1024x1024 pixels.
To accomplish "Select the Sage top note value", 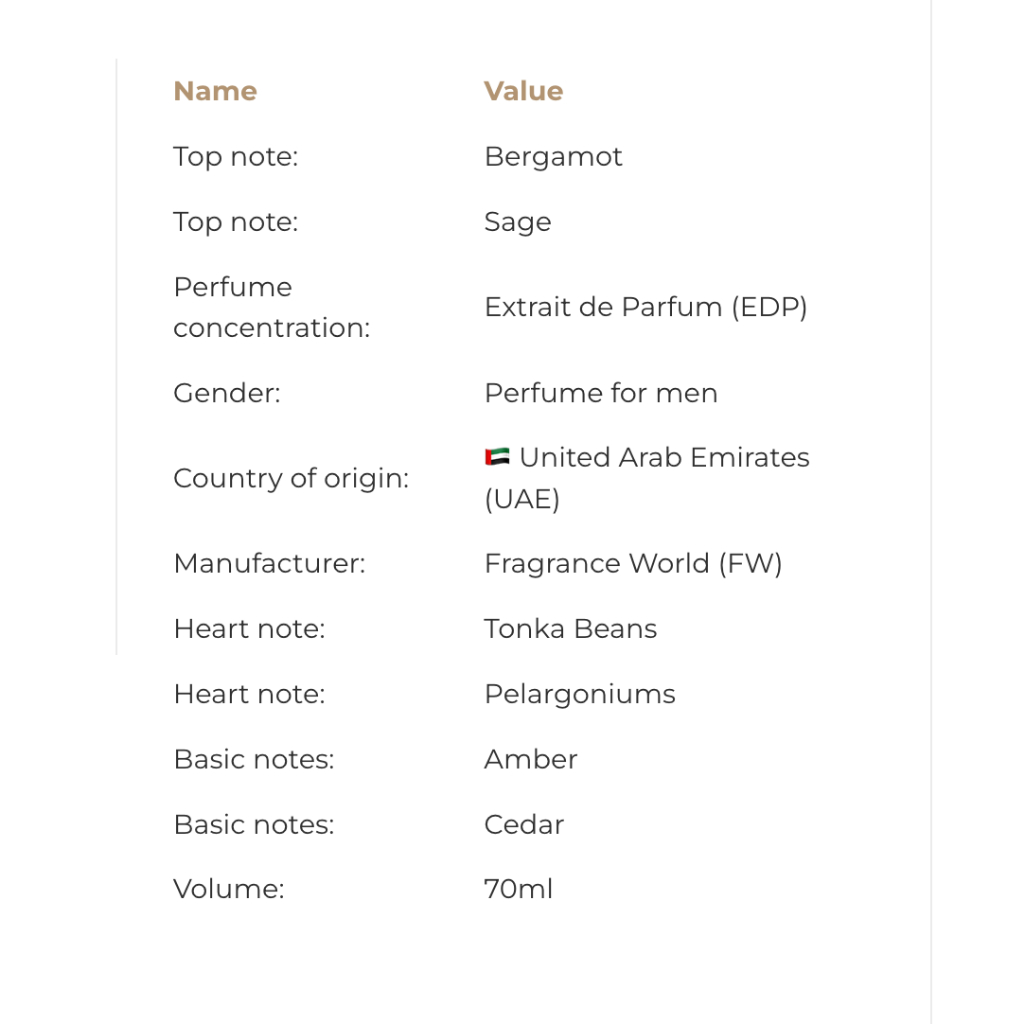I will click(517, 222).
